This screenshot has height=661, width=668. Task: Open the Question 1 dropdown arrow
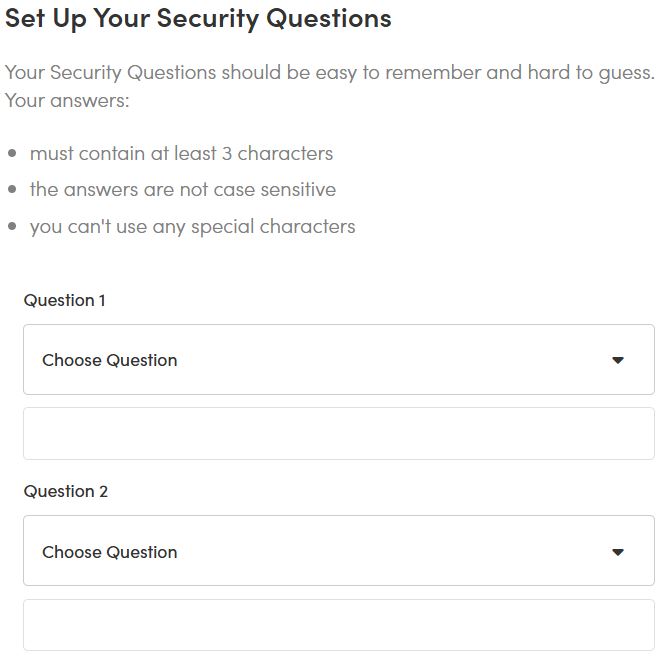(x=617, y=360)
